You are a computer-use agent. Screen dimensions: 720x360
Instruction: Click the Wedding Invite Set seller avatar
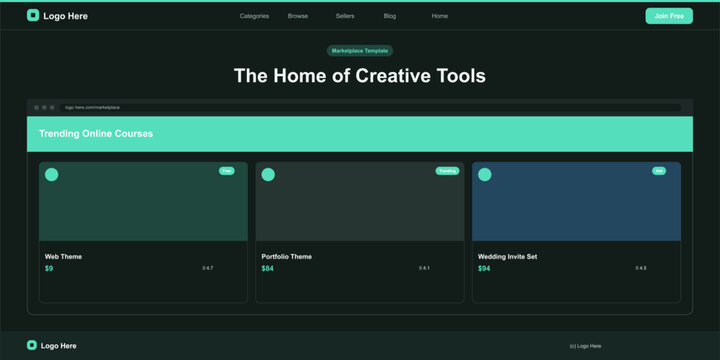pyautogui.click(x=485, y=174)
